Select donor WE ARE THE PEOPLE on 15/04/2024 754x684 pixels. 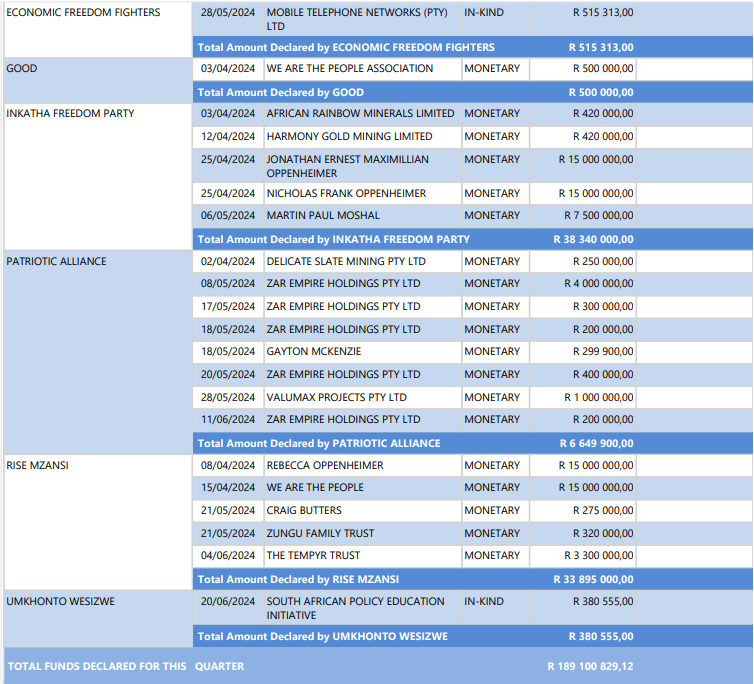coord(315,488)
